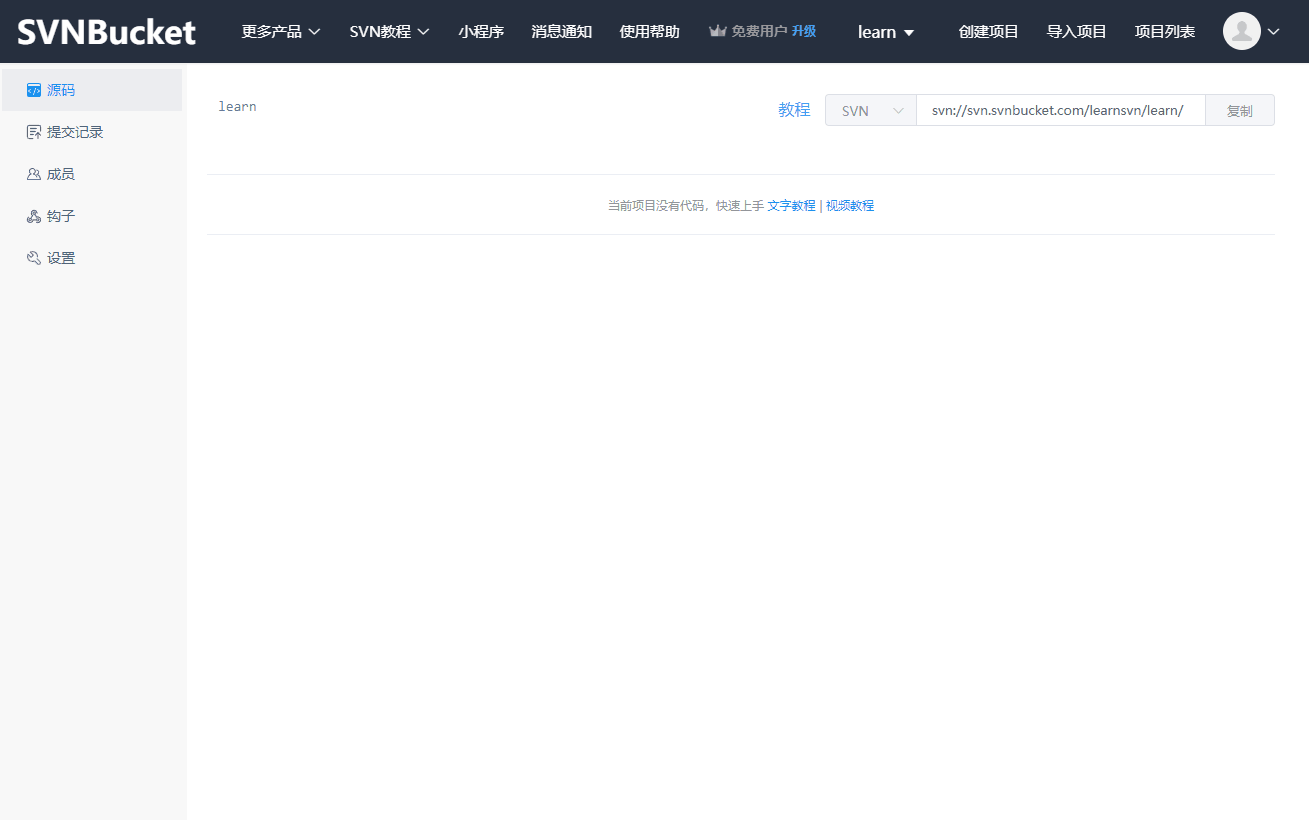Click the 升级 upgrade link
Image resolution: width=1309 pixels, height=820 pixels.
coord(804,31)
